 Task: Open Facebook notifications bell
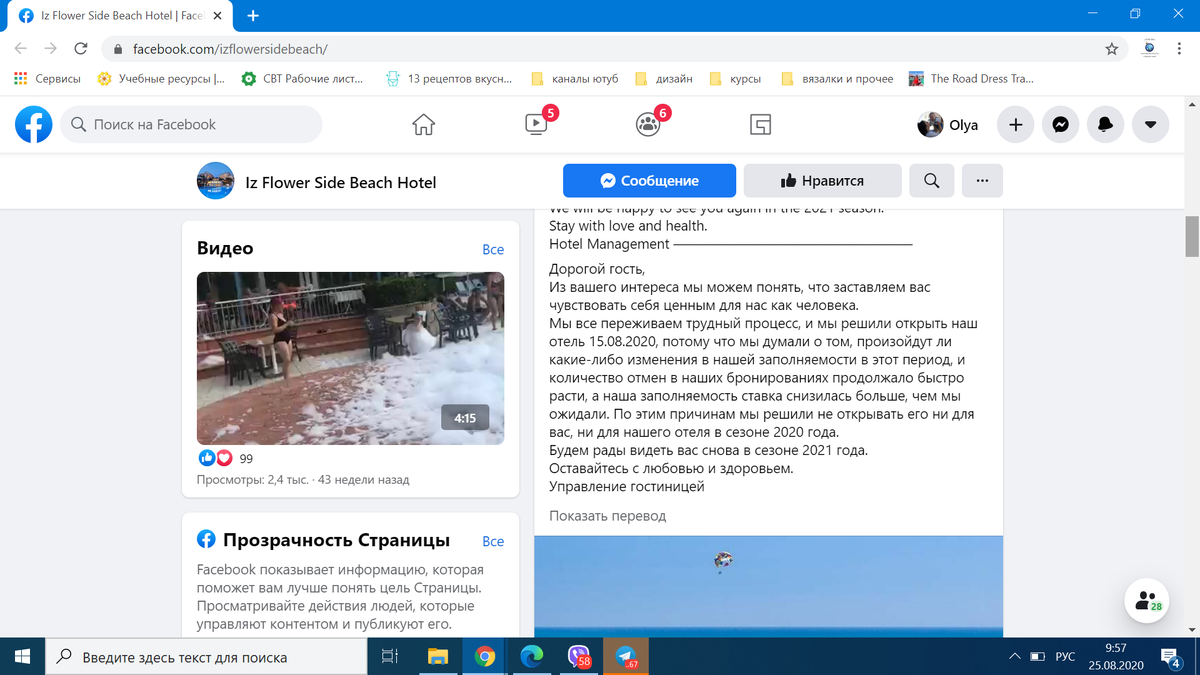click(1105, 125)
